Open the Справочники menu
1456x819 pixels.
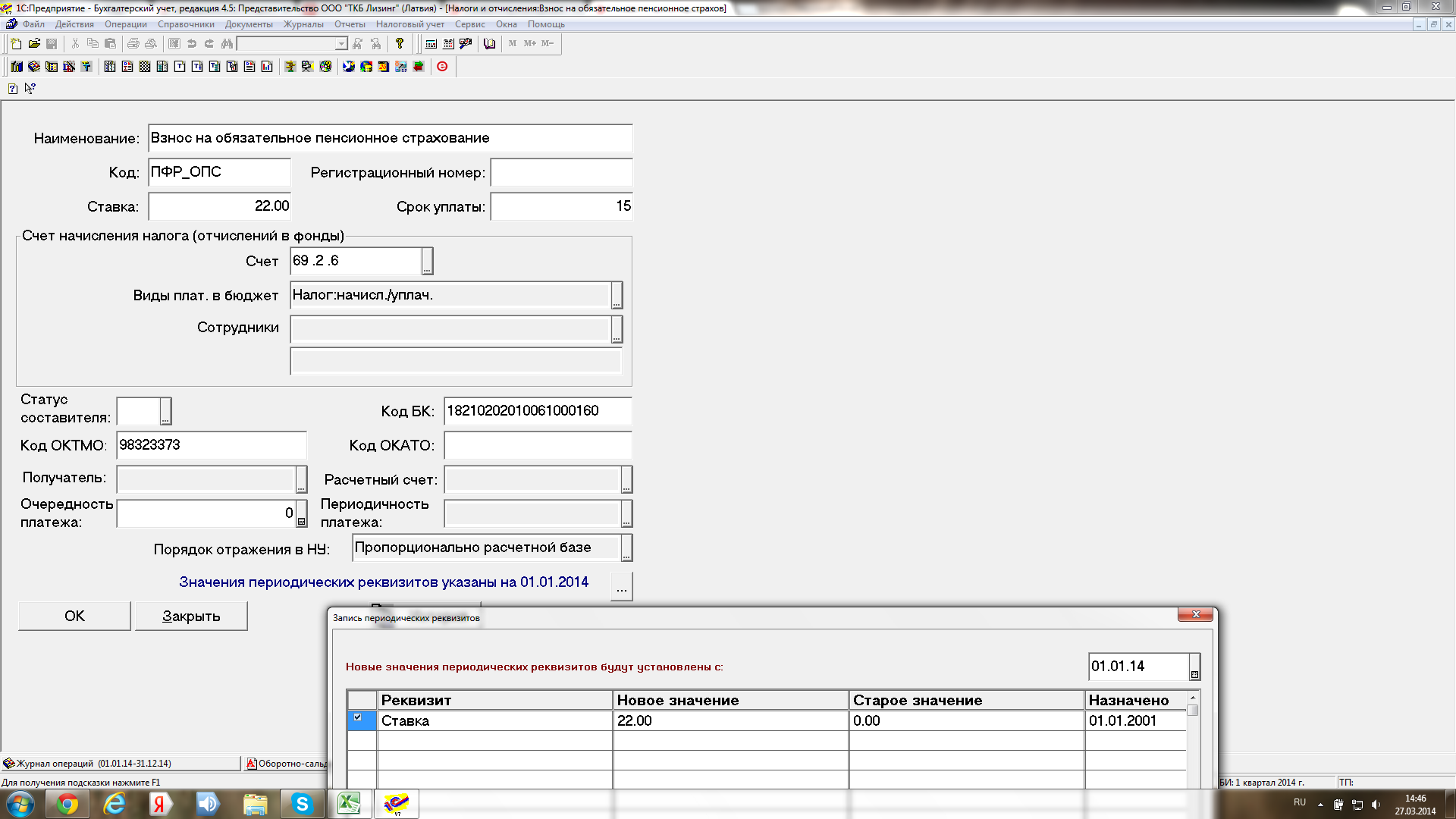[186, 24]
